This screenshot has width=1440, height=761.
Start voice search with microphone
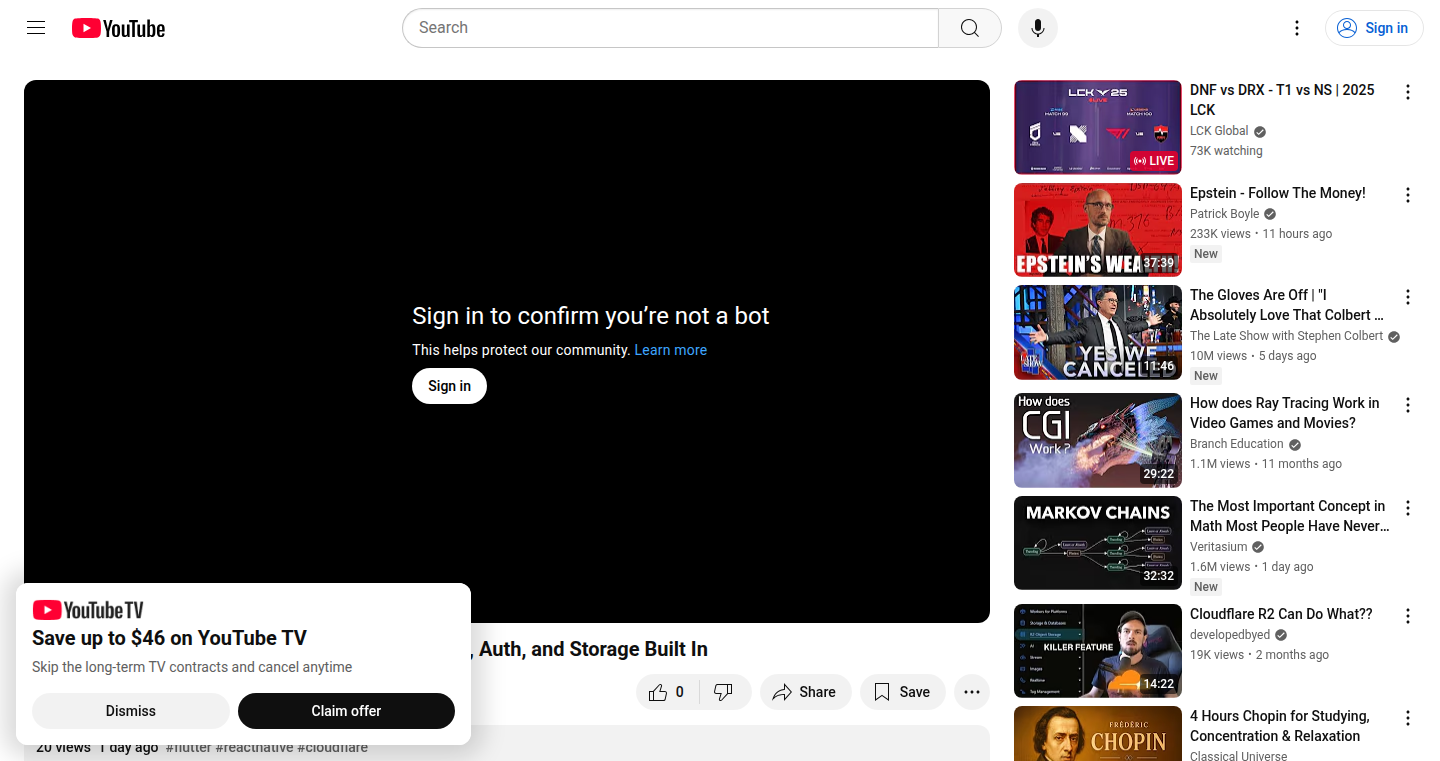pos(1038,28)
